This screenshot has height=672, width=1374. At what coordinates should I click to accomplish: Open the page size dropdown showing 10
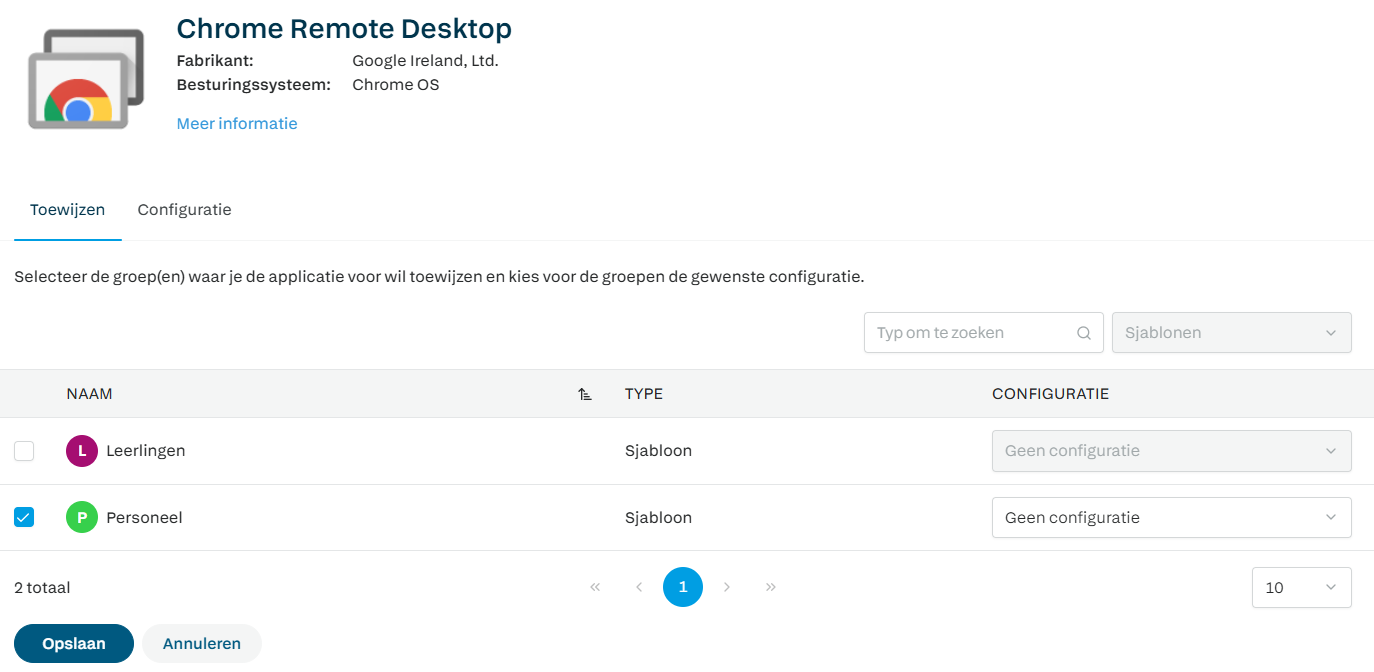click(1302, 588)
